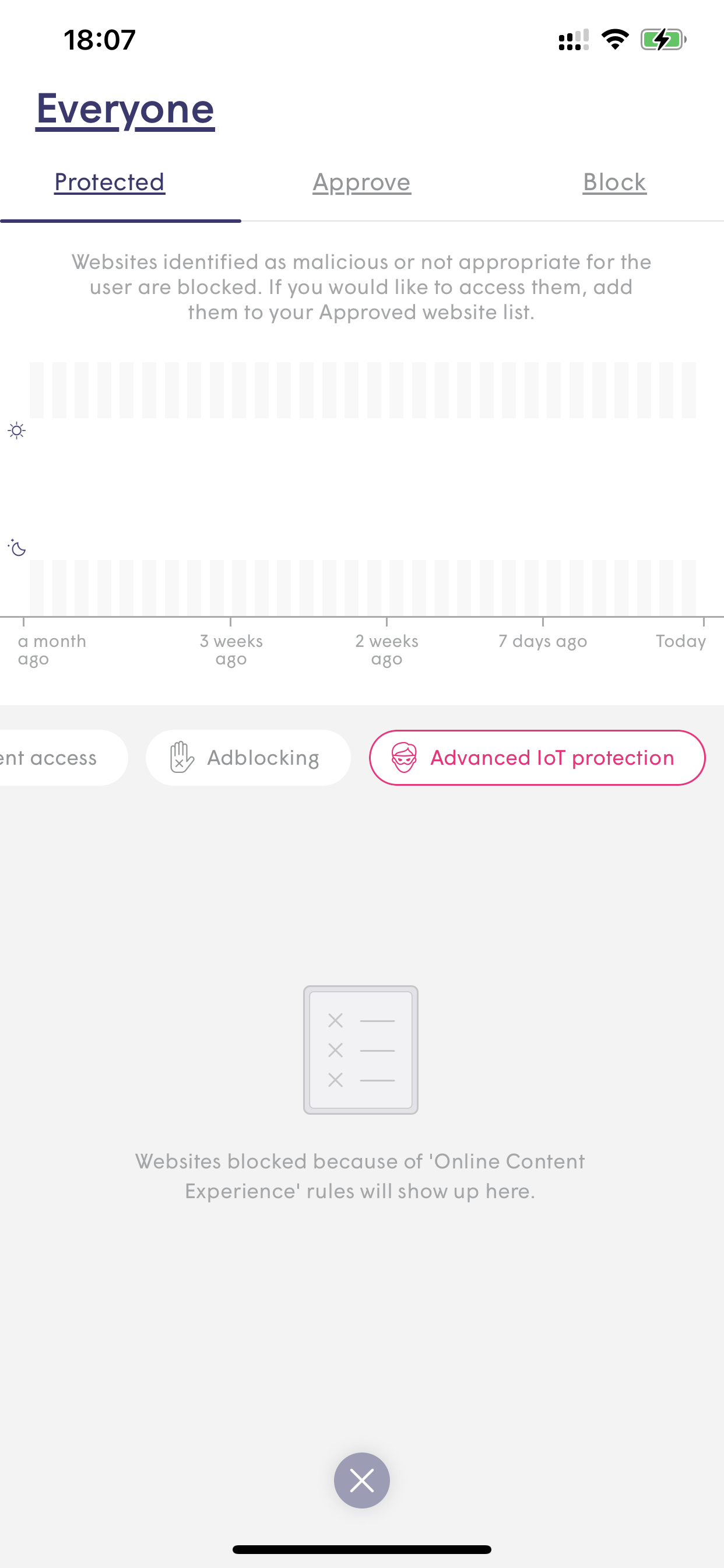This screenshot has width=724, height=1568.
Task: Tap the a month ago timeline label
Action: 52,649
